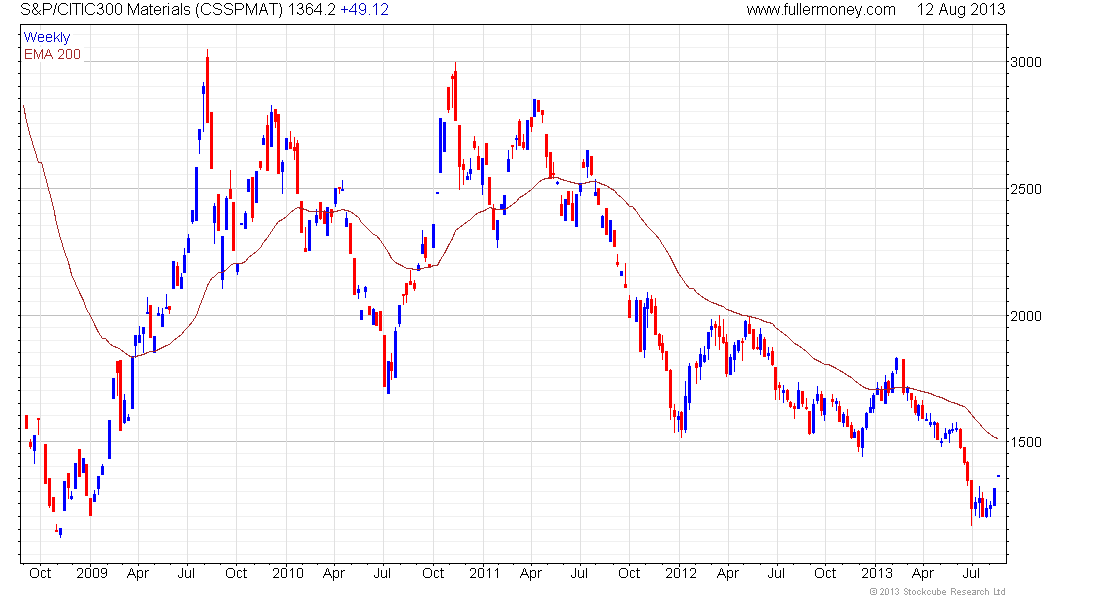Click the chart title 'S&P/CITIC300 Materials (CSSPMAT)'
The height and width of the screenshot is (600, 1100).
point(152,10)
